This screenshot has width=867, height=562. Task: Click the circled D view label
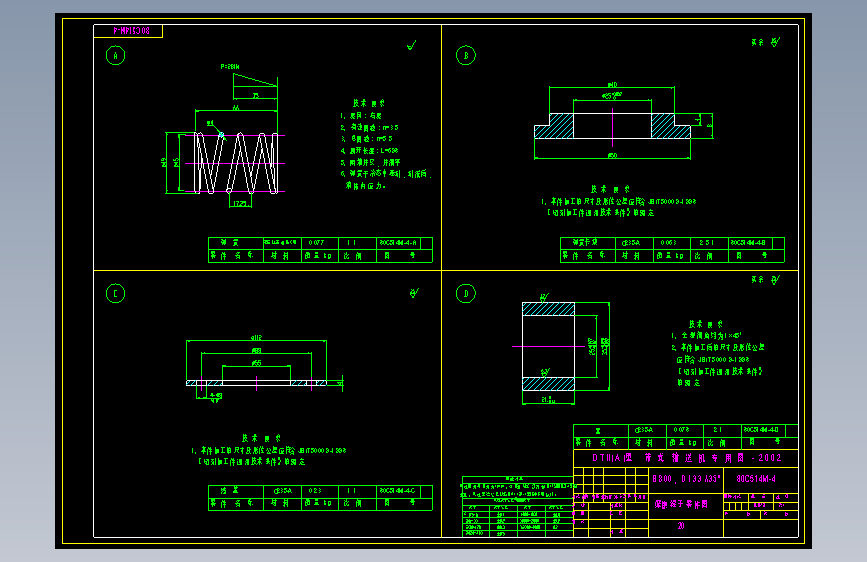pos(466,293)
